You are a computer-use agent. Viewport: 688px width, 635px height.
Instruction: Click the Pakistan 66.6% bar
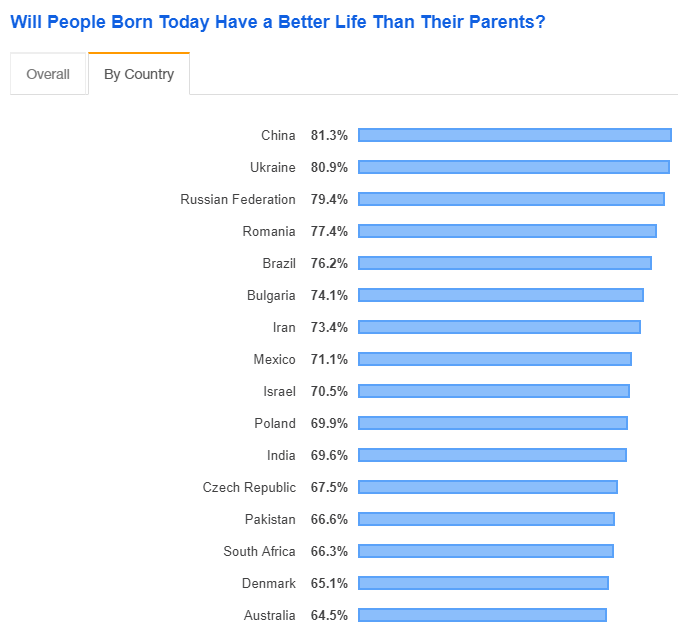click(x=487, y=520)
